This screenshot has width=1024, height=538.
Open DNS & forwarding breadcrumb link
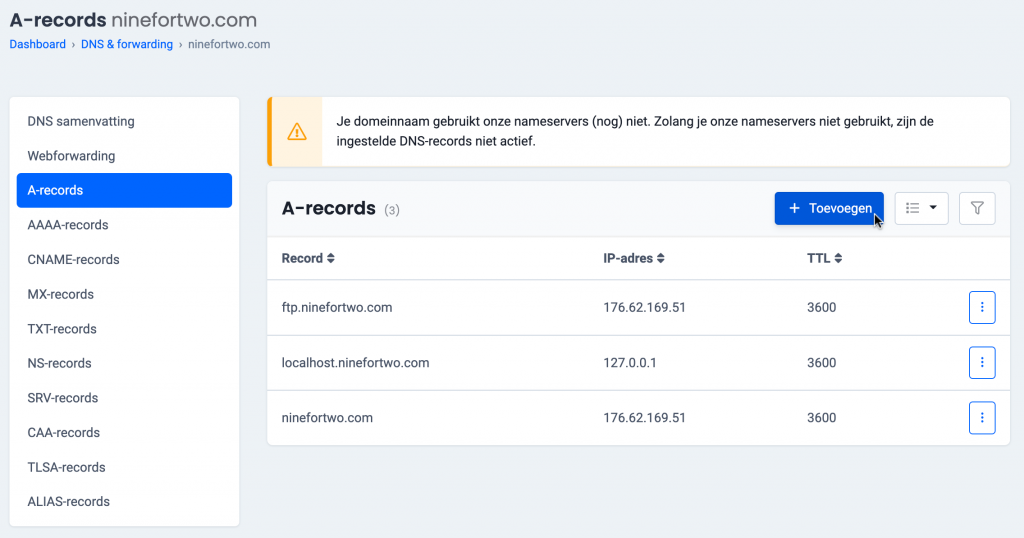click(x=127, y=44)
